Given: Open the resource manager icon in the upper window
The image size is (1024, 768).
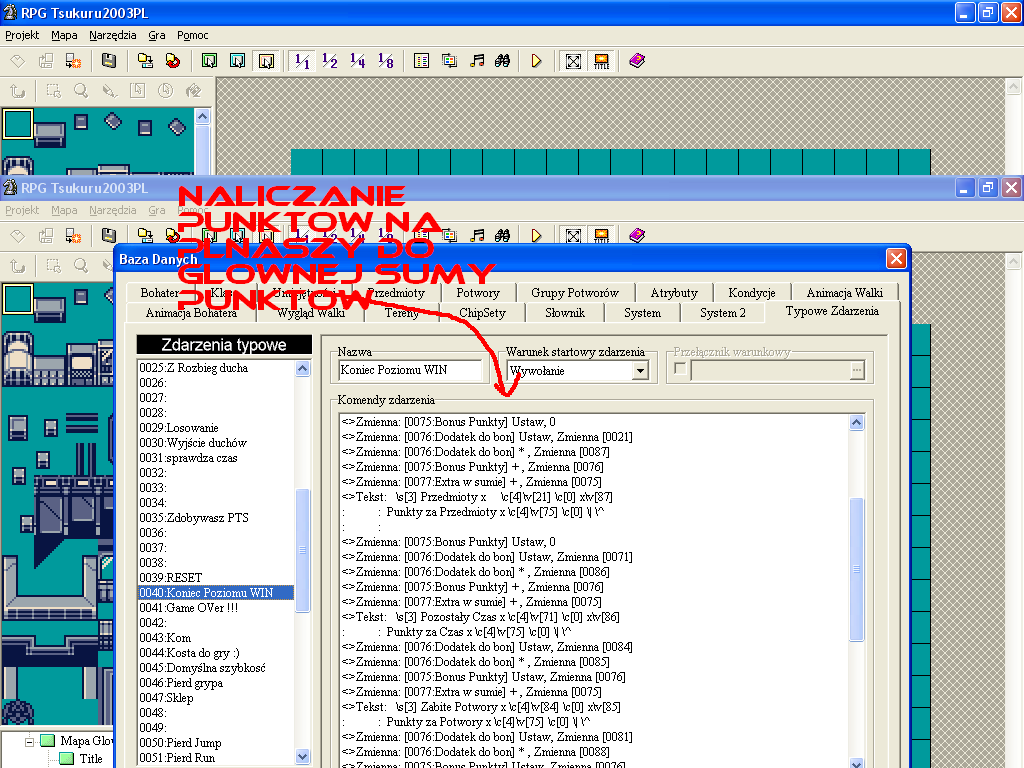Looking at the screenshot, I should (449, 61).
